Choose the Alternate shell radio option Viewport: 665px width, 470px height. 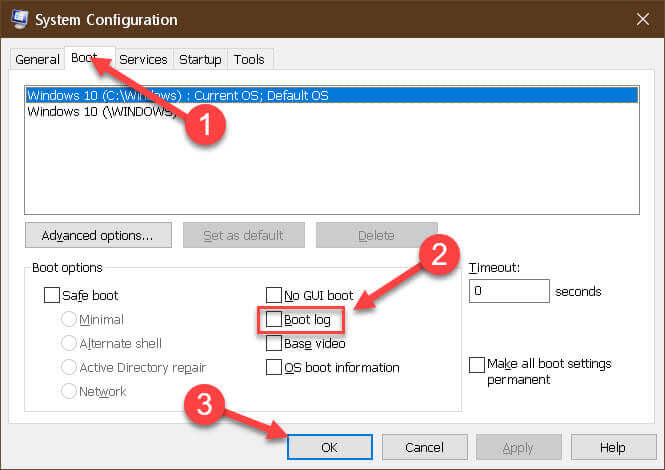point(69,343)
